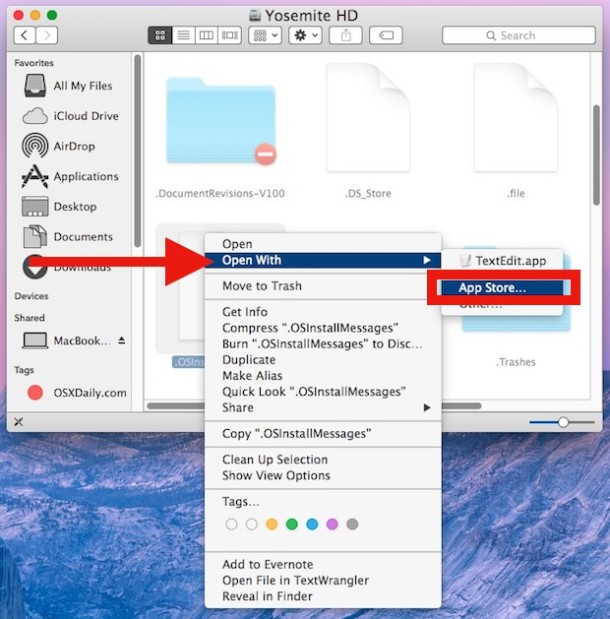Open the Action gear menu
The height and width of the screenshot is (619, 610).
coord(305,36)
